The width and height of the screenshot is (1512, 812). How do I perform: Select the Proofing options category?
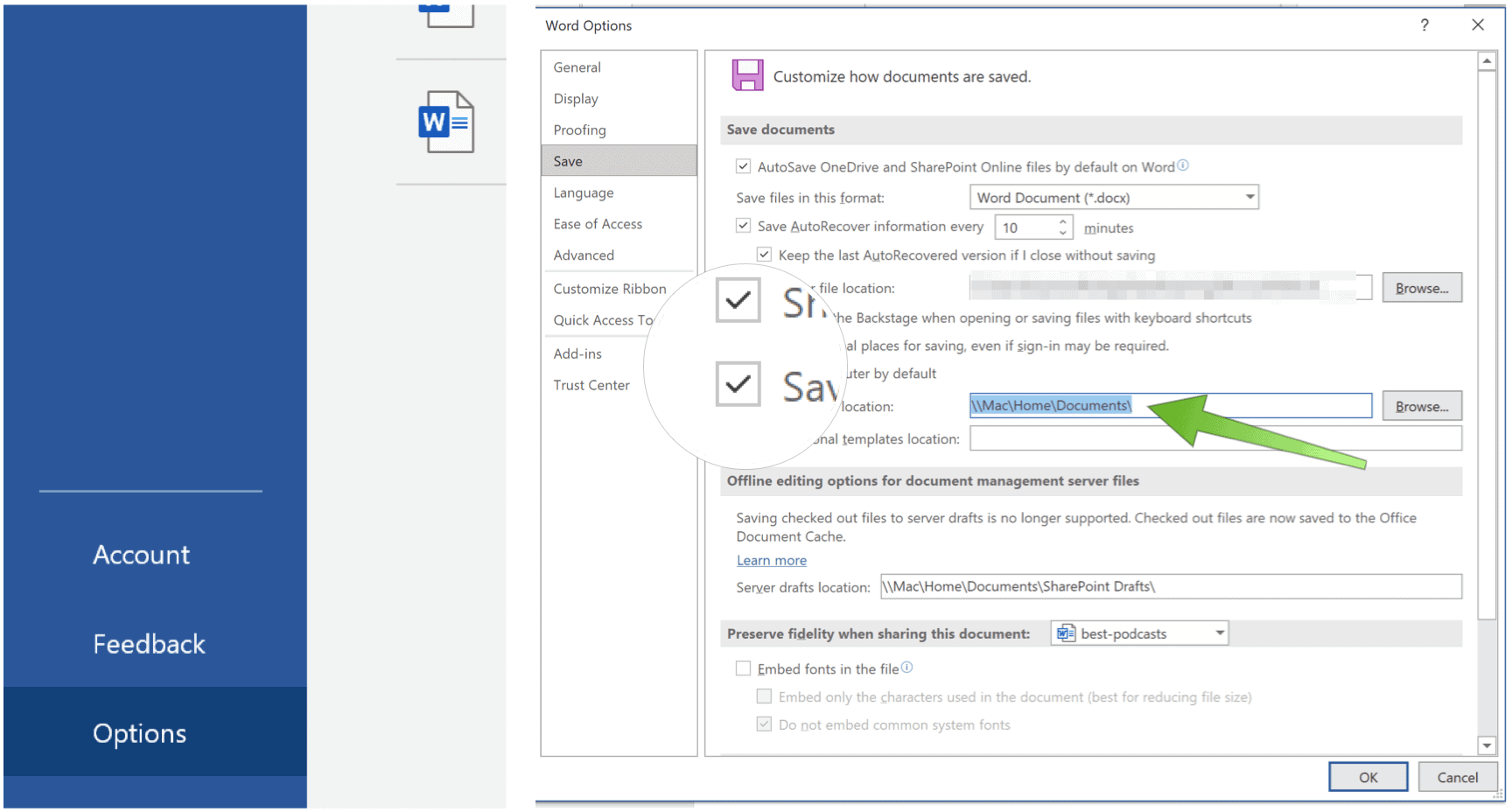coord(619,130)
